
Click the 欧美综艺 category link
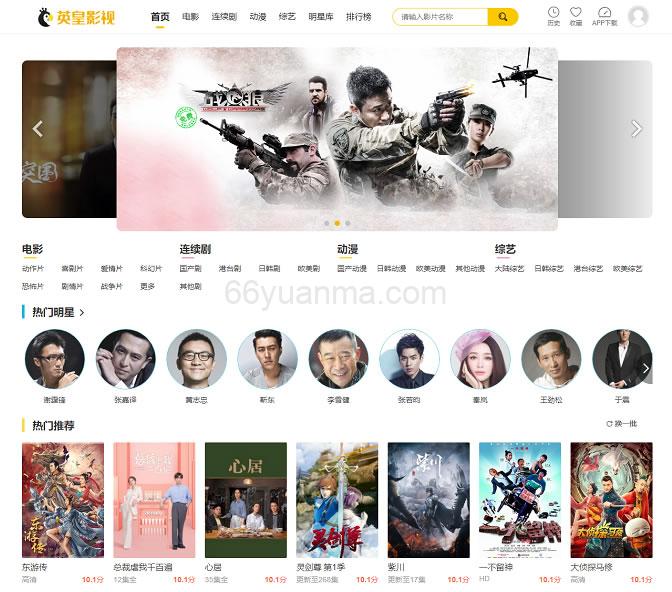click(x=628, y=269)
